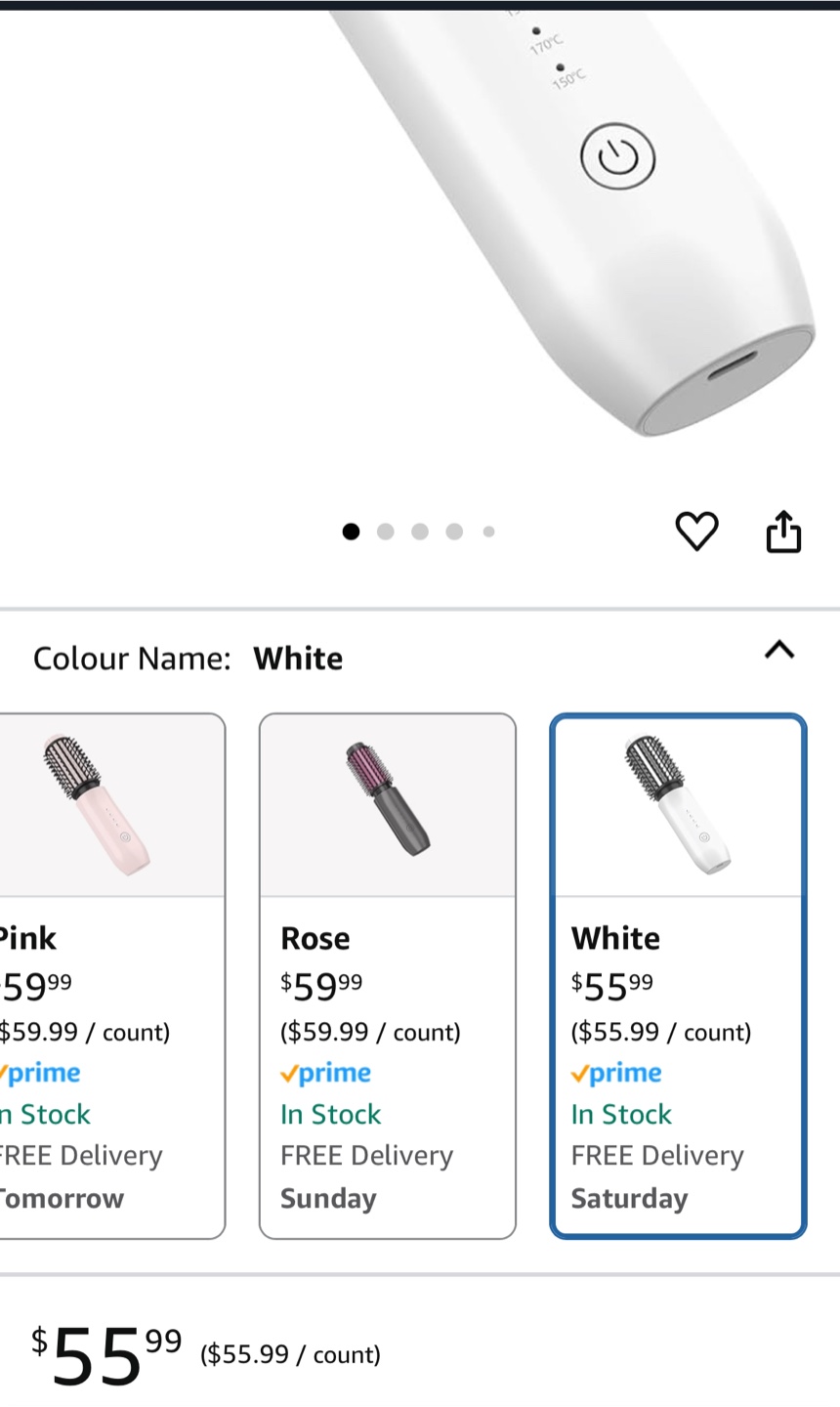Tap the prime logo under Rose

[325, 1073]
